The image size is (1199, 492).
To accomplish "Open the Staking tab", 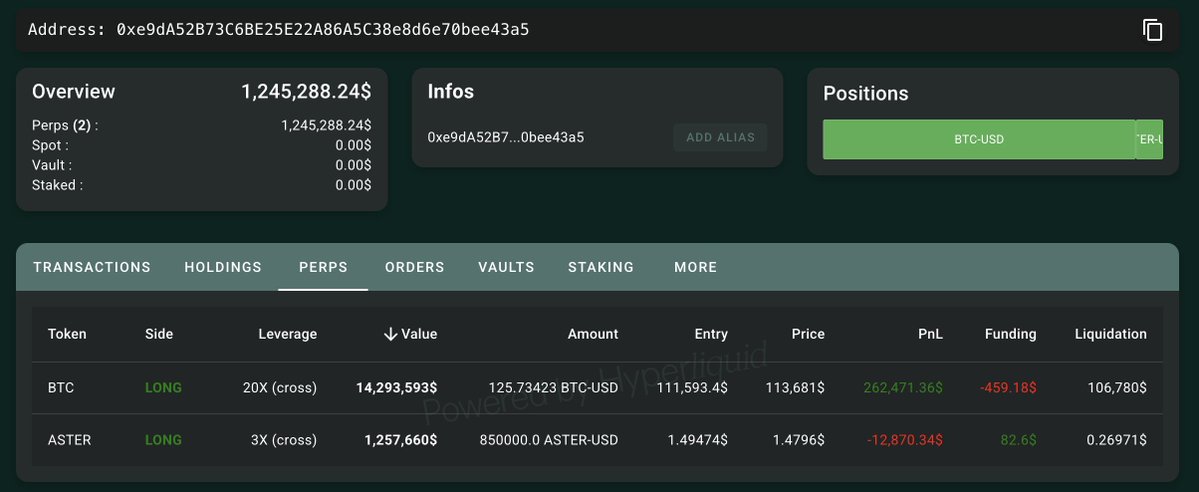I will (601, 267).
